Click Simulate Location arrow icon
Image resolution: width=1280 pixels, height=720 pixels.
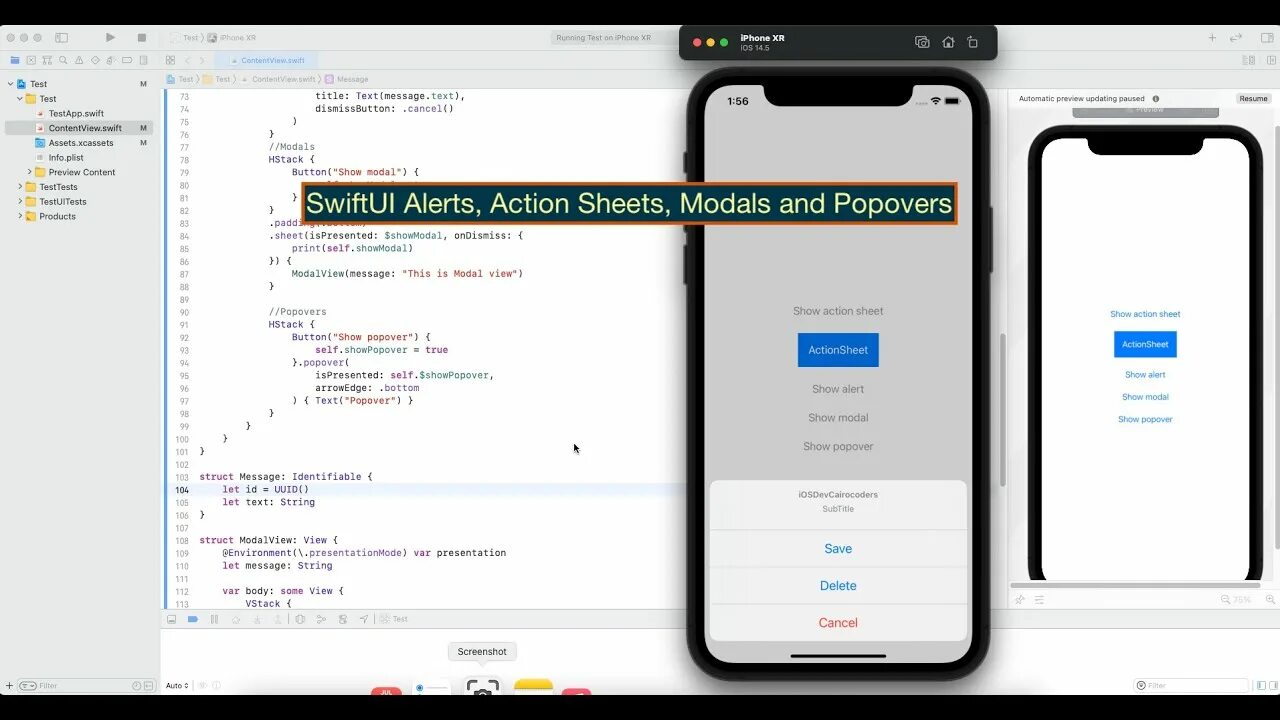[x=364, y=619]
